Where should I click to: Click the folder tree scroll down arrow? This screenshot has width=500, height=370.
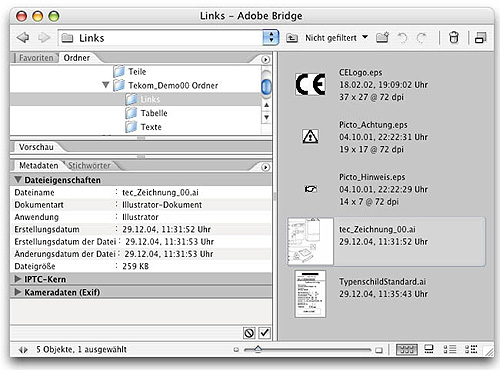(x=266, y=117)
